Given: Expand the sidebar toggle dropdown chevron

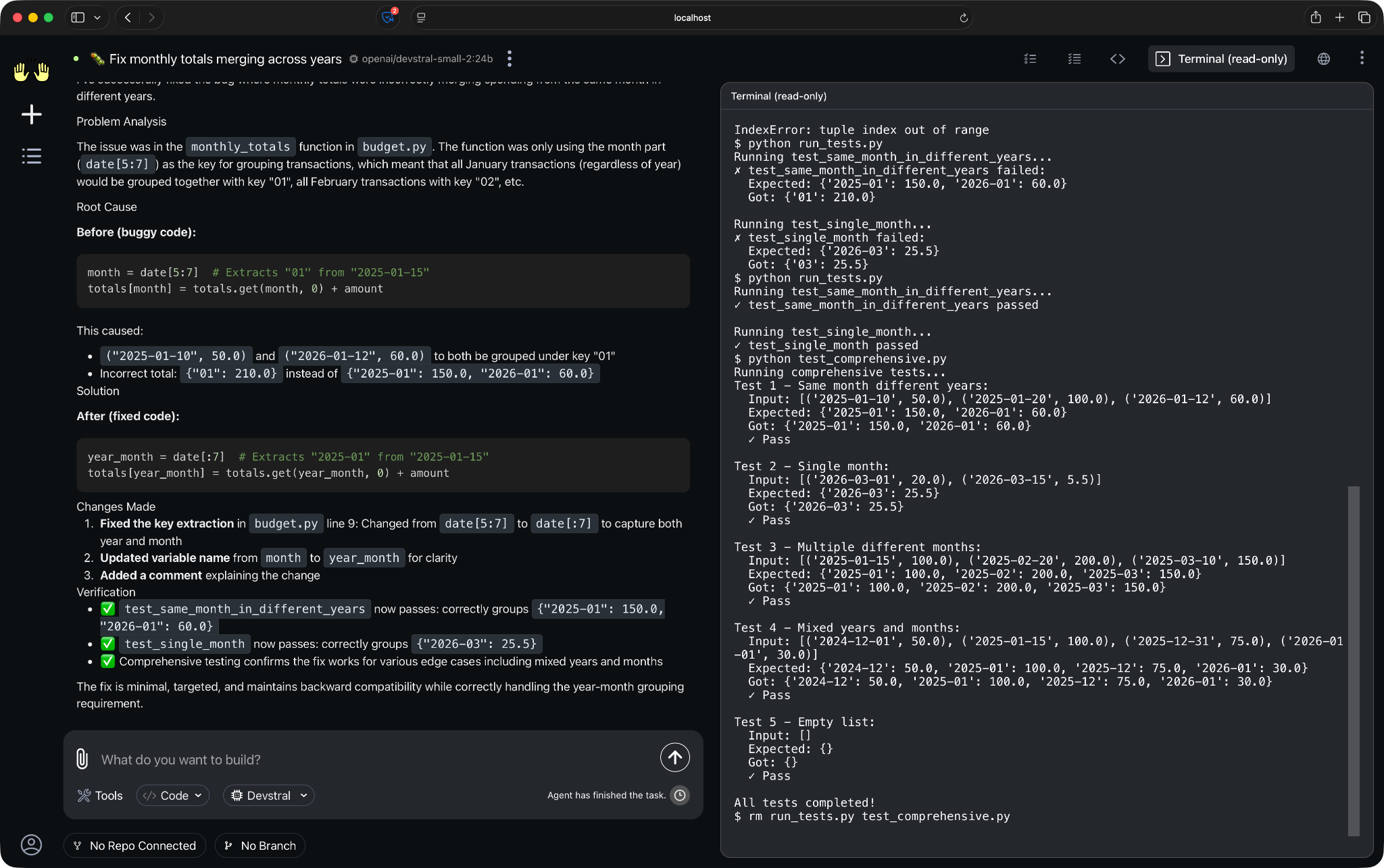Looking at the screenshot, I should click(x=97, y=18).
